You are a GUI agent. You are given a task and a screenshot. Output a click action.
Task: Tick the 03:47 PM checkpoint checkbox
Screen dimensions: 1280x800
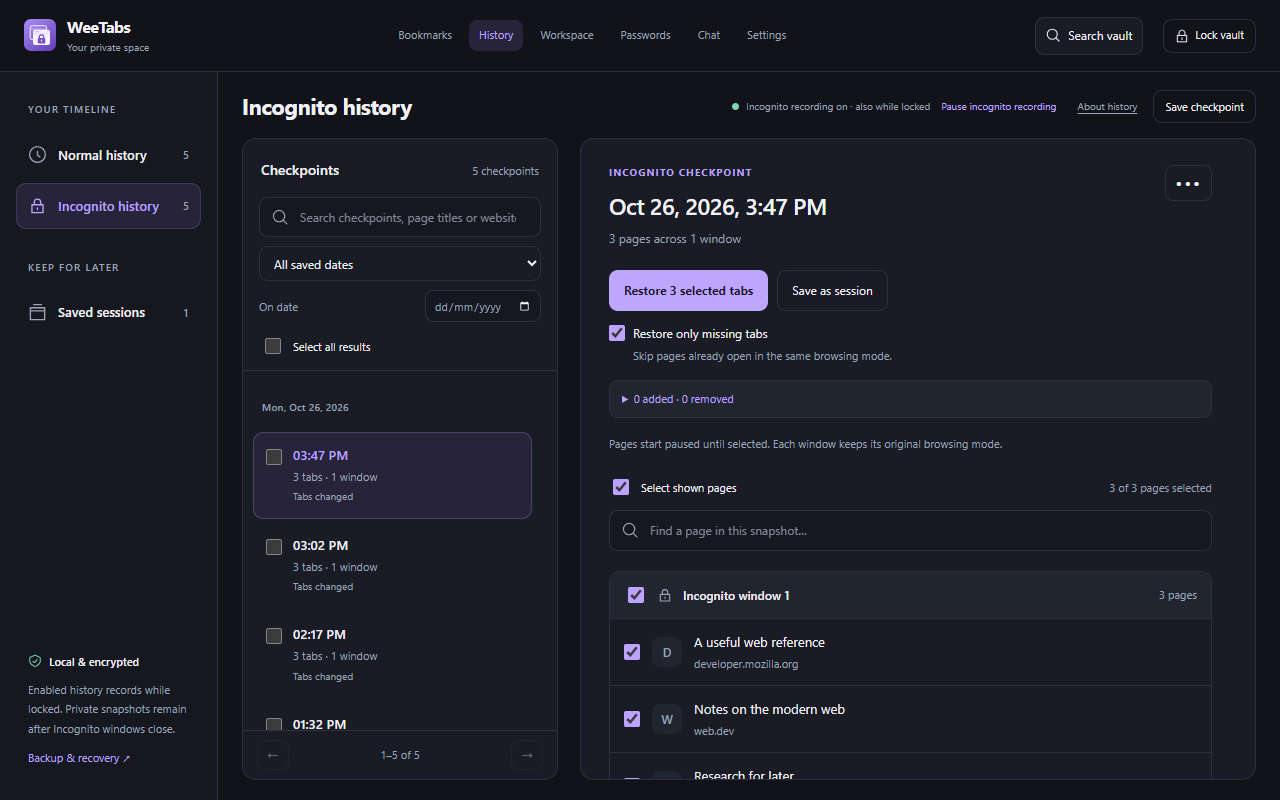coord(274,457)
